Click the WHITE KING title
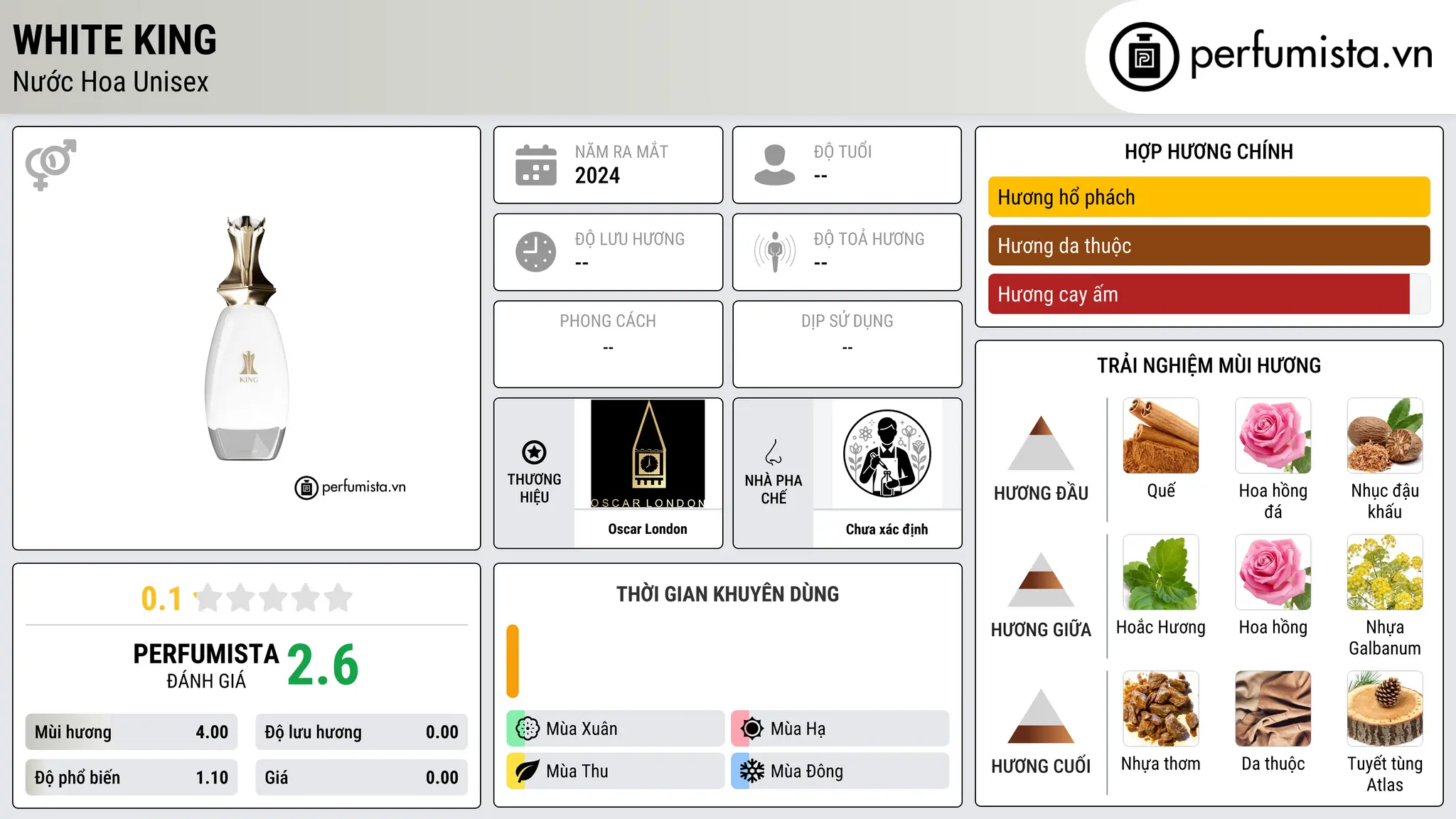This screenshot has height=819, width=1456. click(x=114, y=40)
